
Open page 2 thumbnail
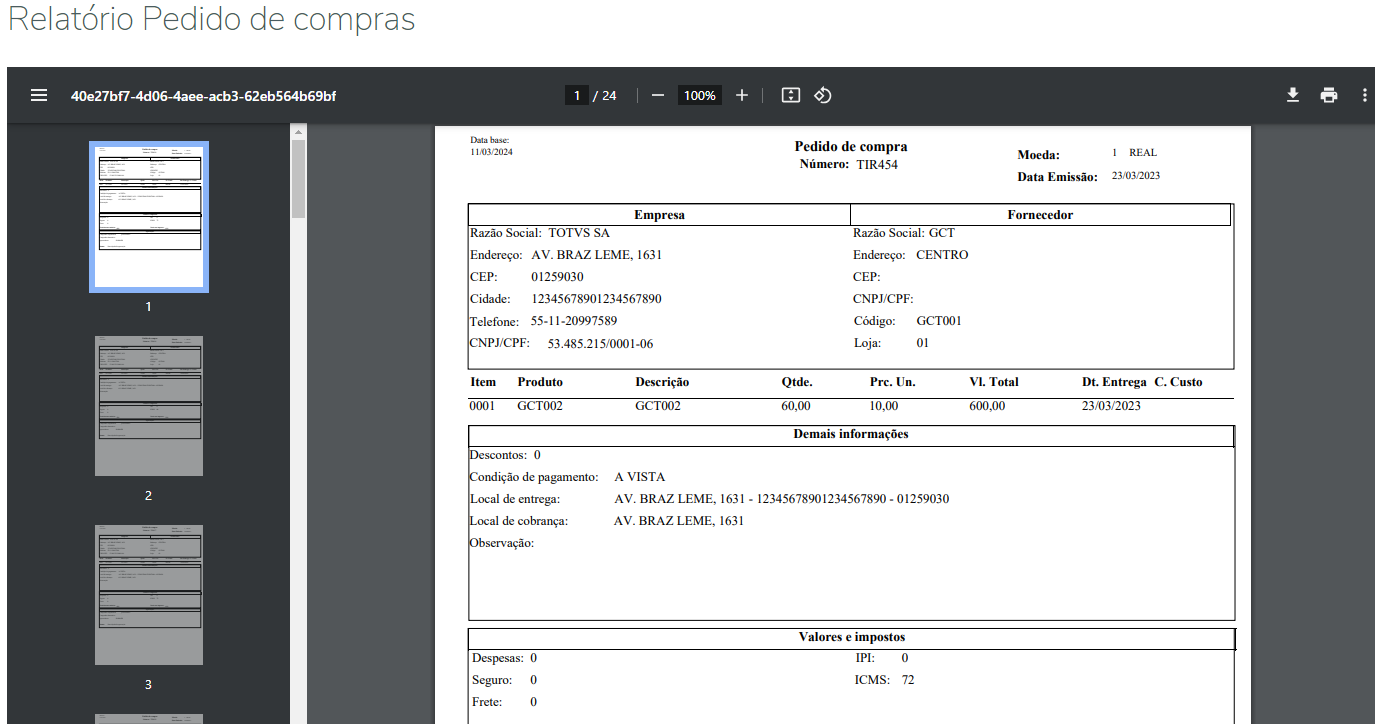(x=149, y=406)
